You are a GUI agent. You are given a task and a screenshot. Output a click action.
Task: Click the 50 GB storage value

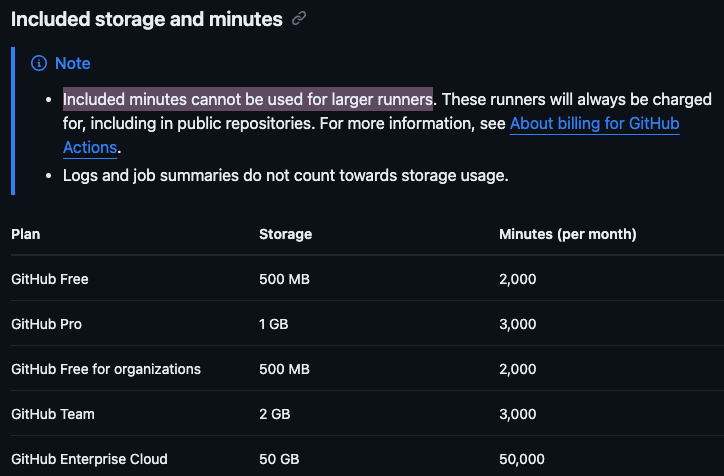(x=279, y=459)
